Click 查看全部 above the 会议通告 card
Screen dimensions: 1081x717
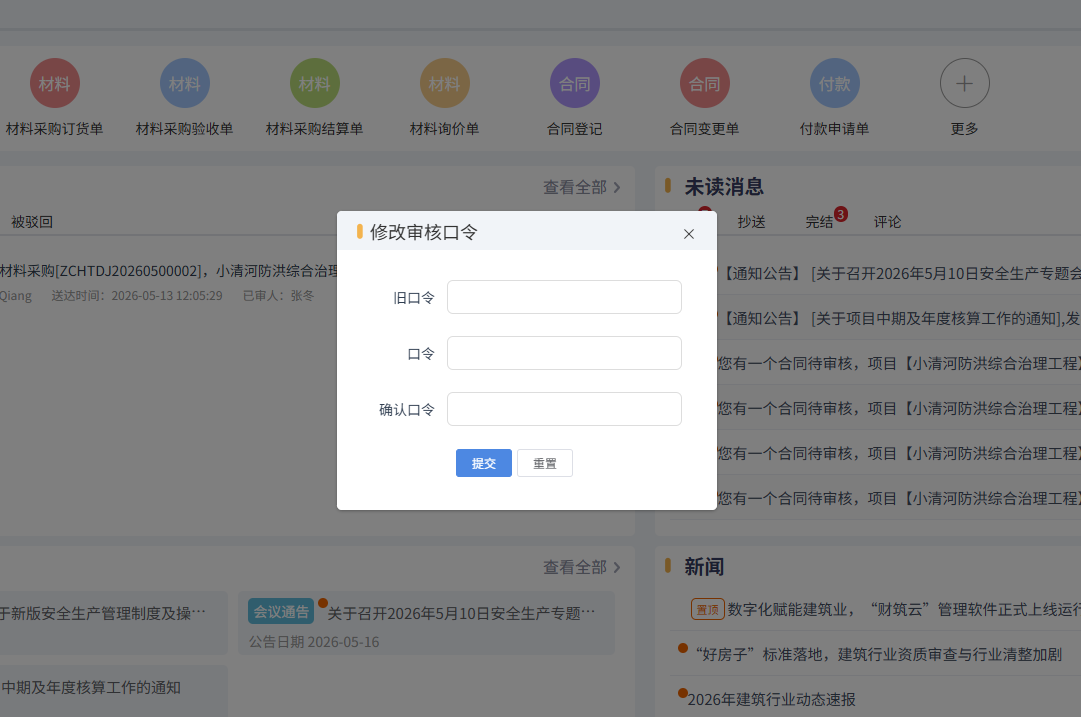click(581, 567)
